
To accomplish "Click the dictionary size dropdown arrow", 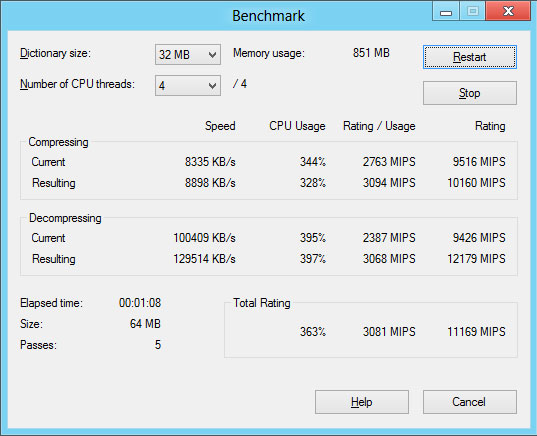I will (x=212, y=55).
